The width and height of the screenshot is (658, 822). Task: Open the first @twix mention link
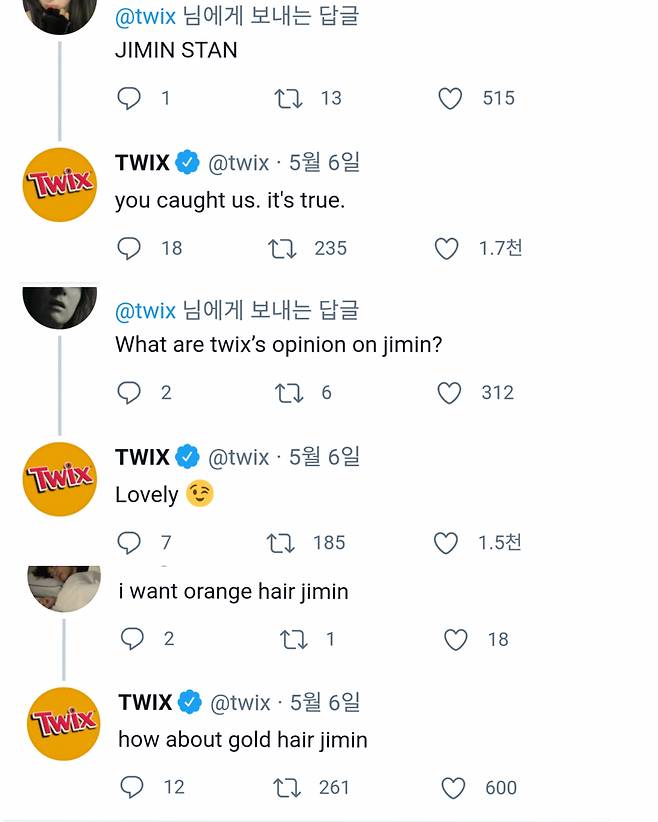click(x=145, y=16)
